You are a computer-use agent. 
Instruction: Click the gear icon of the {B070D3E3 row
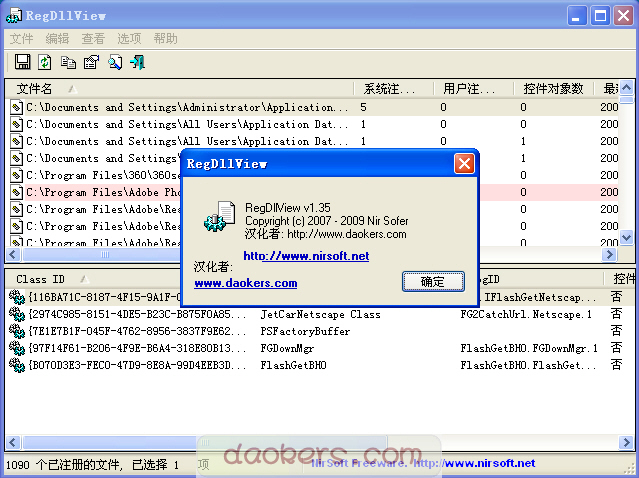tap(17, 365)
